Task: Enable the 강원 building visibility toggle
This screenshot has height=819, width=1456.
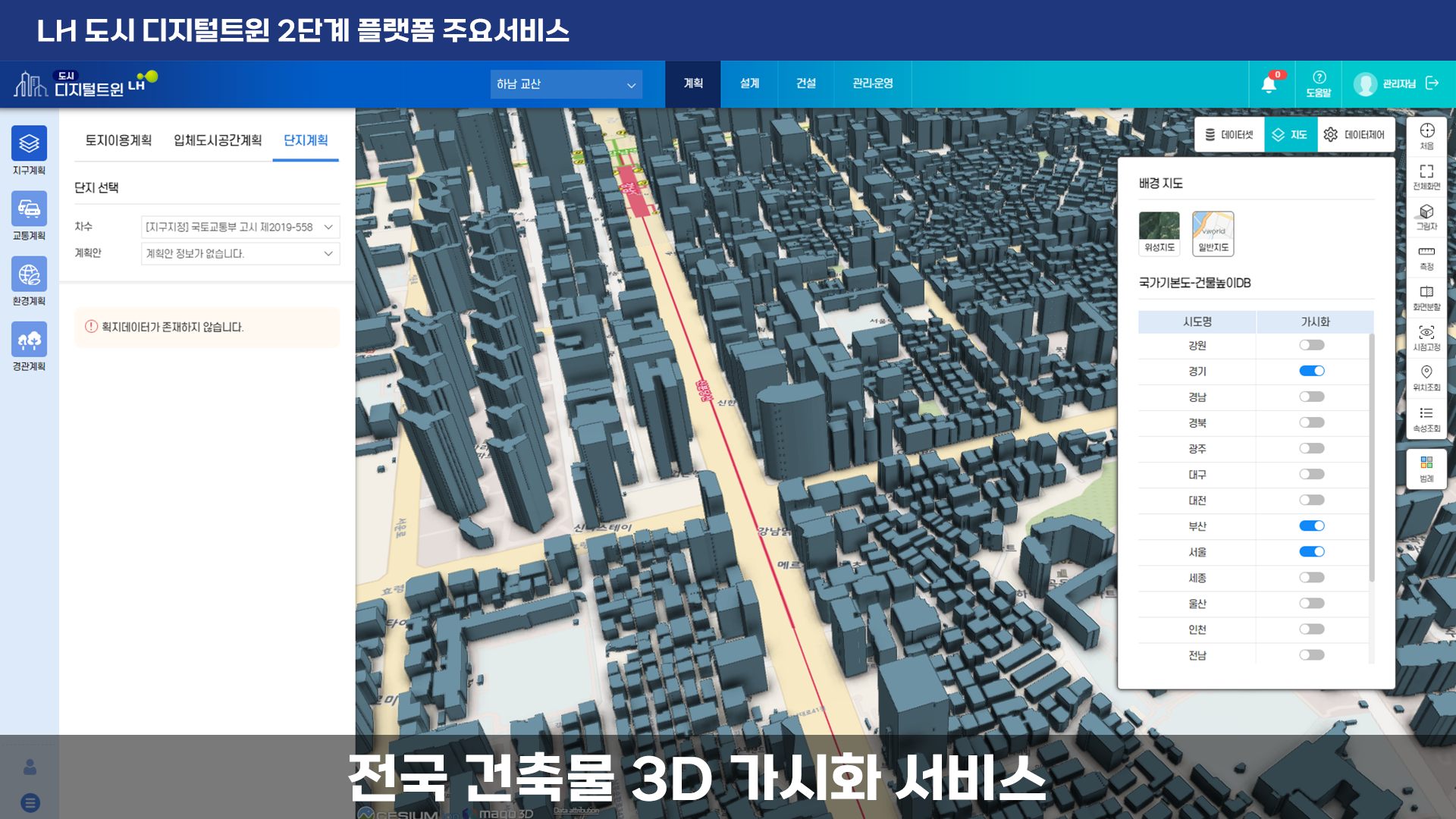Action: point(1311,345)
